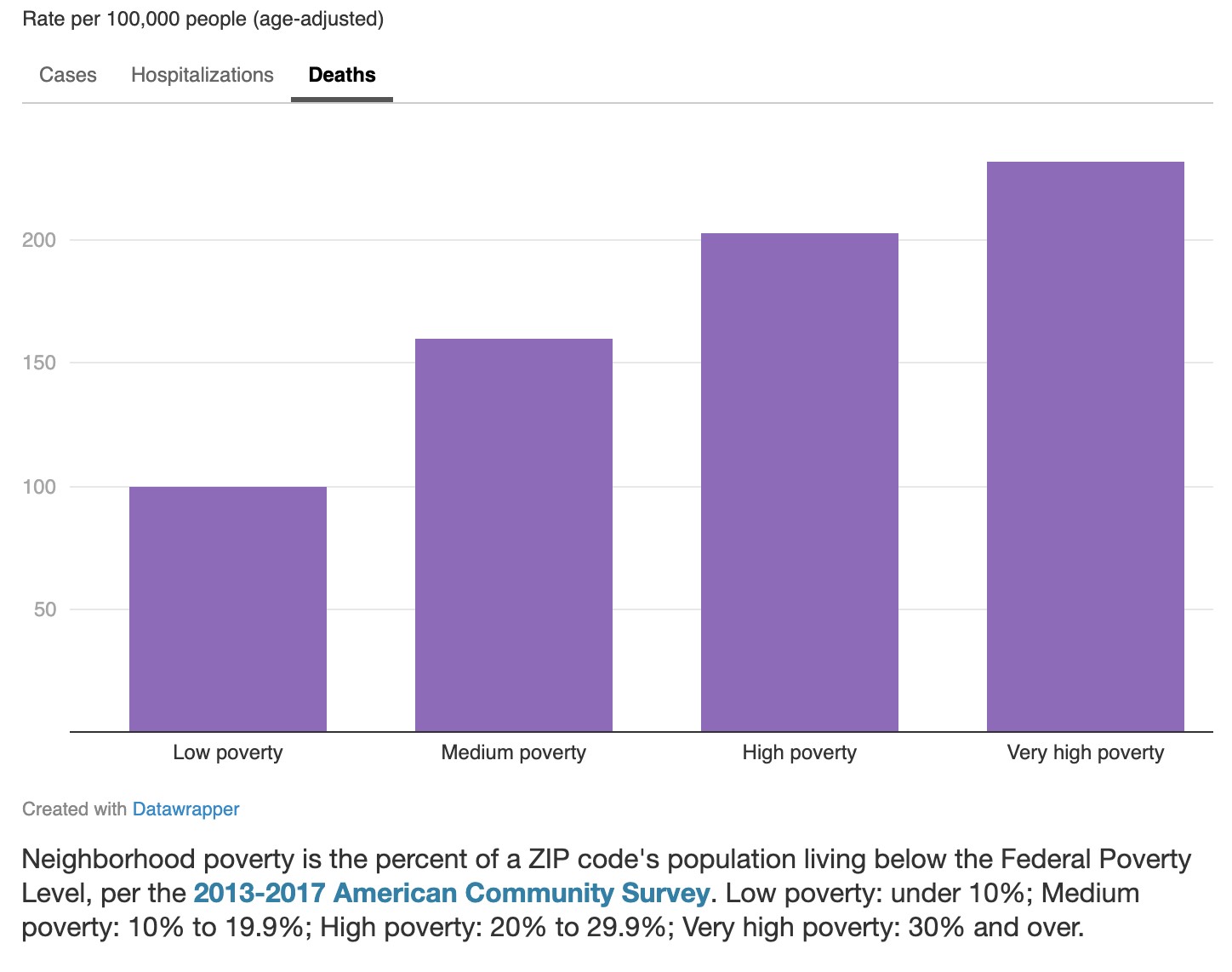Click the Low poverty bar
This screenshot has width=1232, height=972.
coord(228,609)
